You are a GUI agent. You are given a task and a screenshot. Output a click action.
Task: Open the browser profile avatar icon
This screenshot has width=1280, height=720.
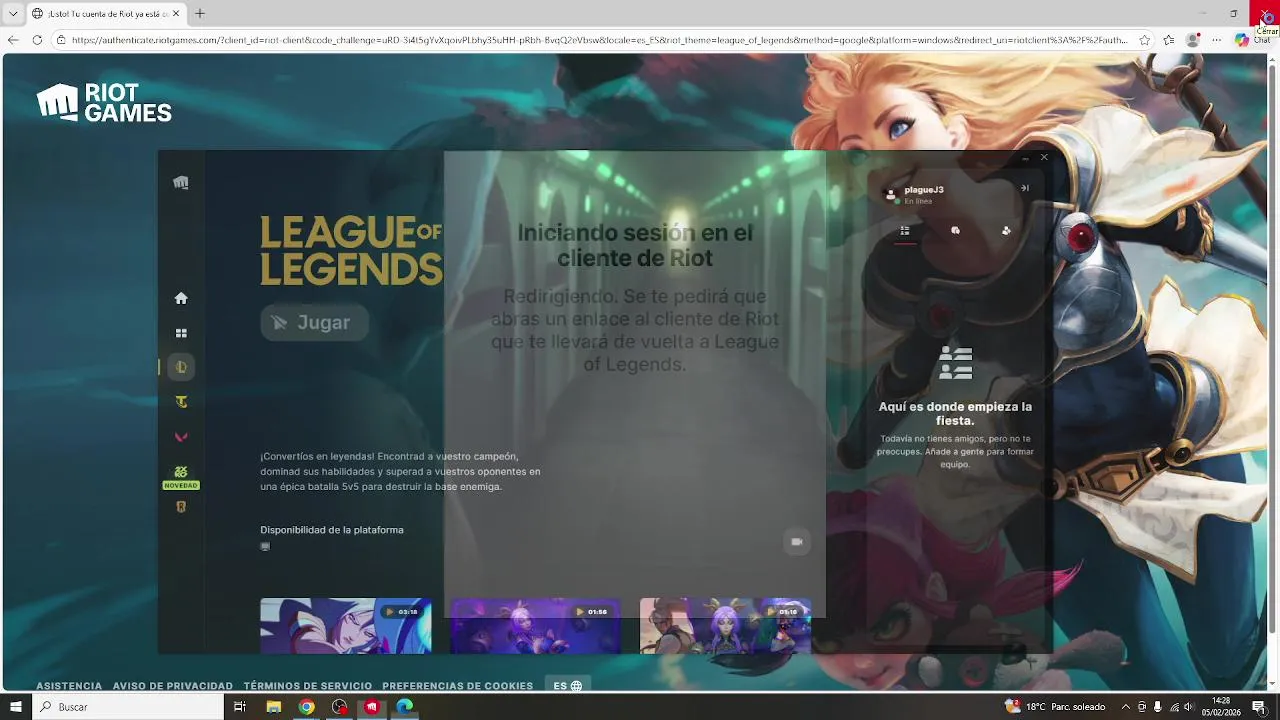(1192, 40)
